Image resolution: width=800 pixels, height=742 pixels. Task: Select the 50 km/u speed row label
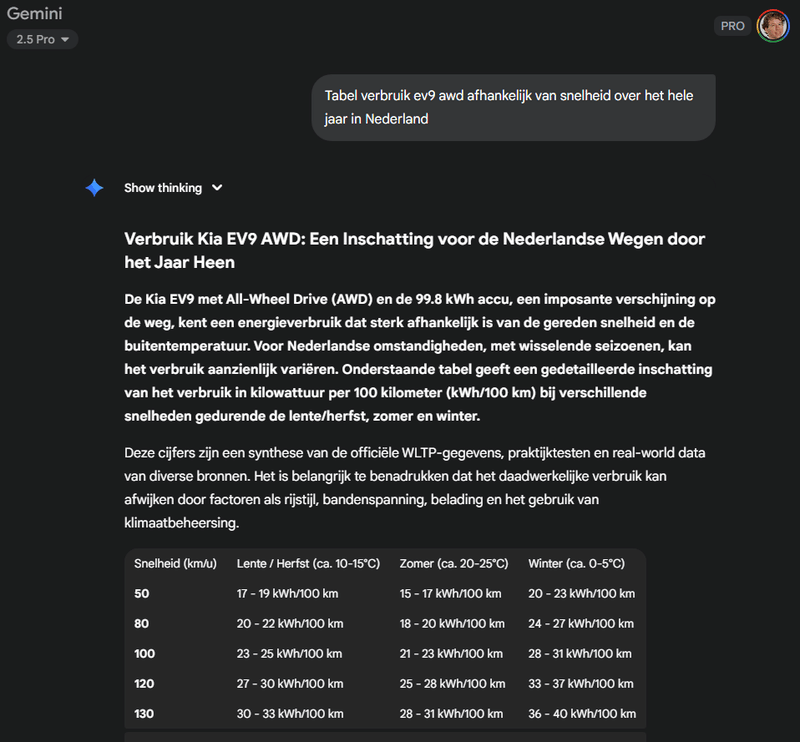click(x=142, y=593)
